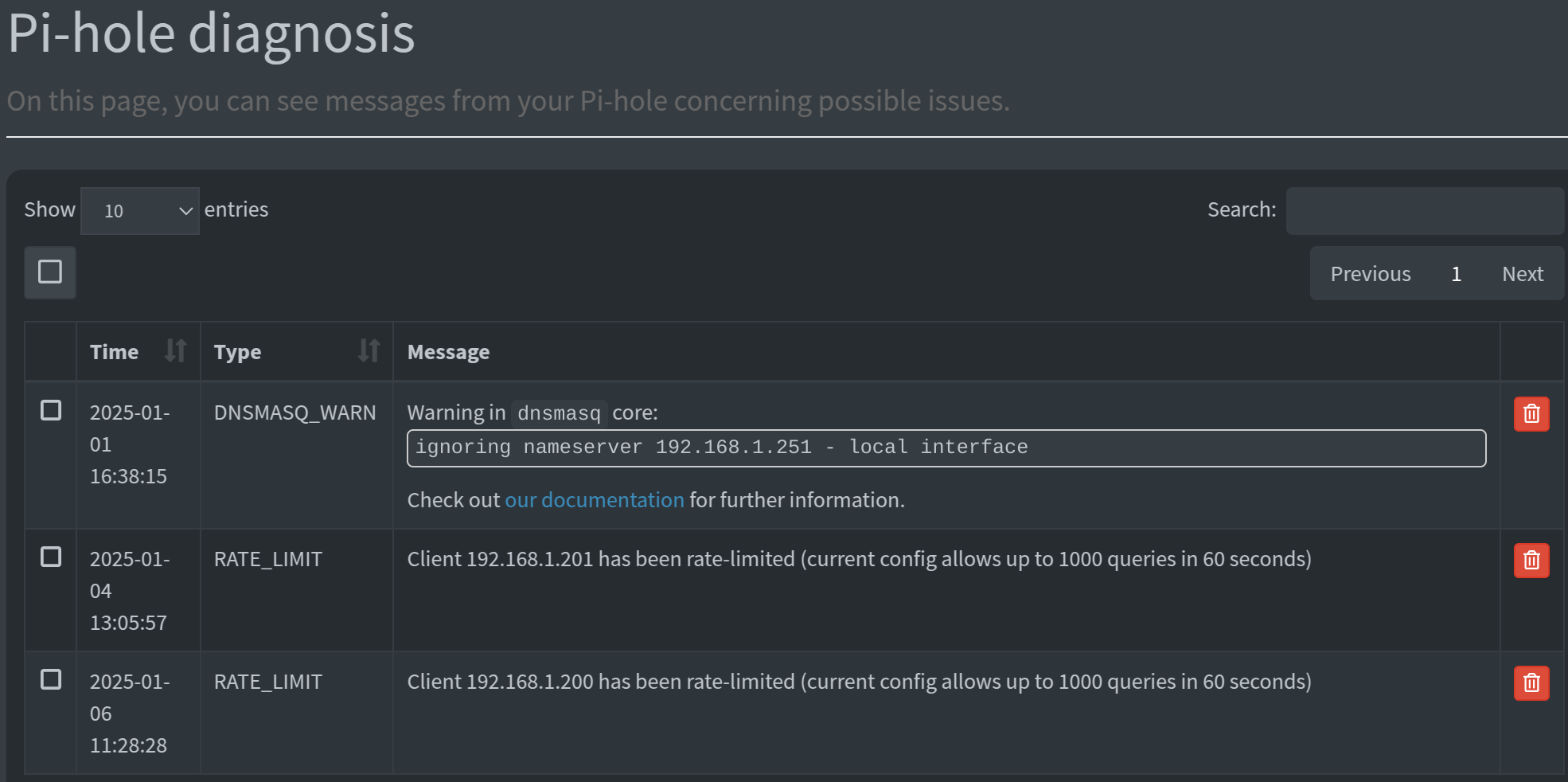The height and width of the screenshot is (782, 1568).
Task: Open the Show entries dropdown
Action: (x=140, y=211)
